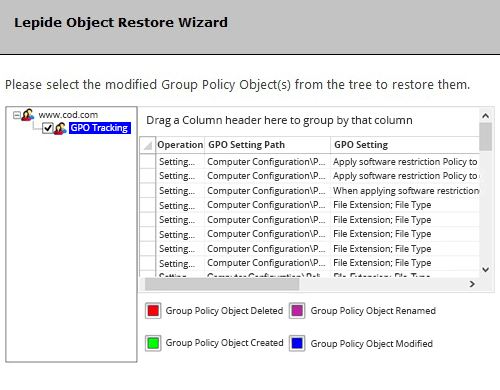The image size is (500, 390).
Task: Click the blue Modified color swatch
Action: pyautogui.click(x=297, y=343)
